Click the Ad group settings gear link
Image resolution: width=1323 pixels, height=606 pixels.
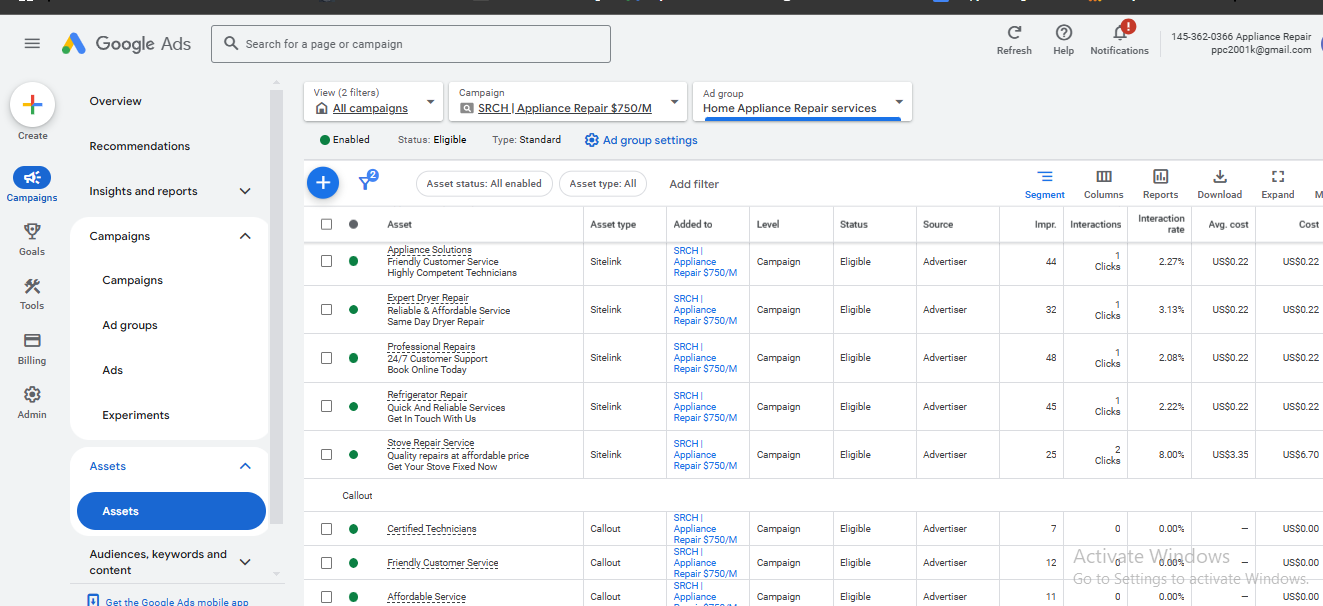[641, 140]
